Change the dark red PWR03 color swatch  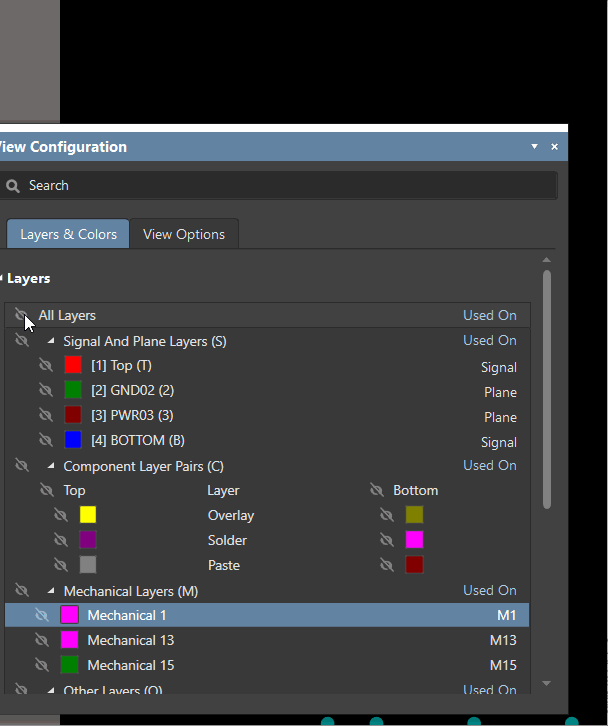tap(73, 415)
